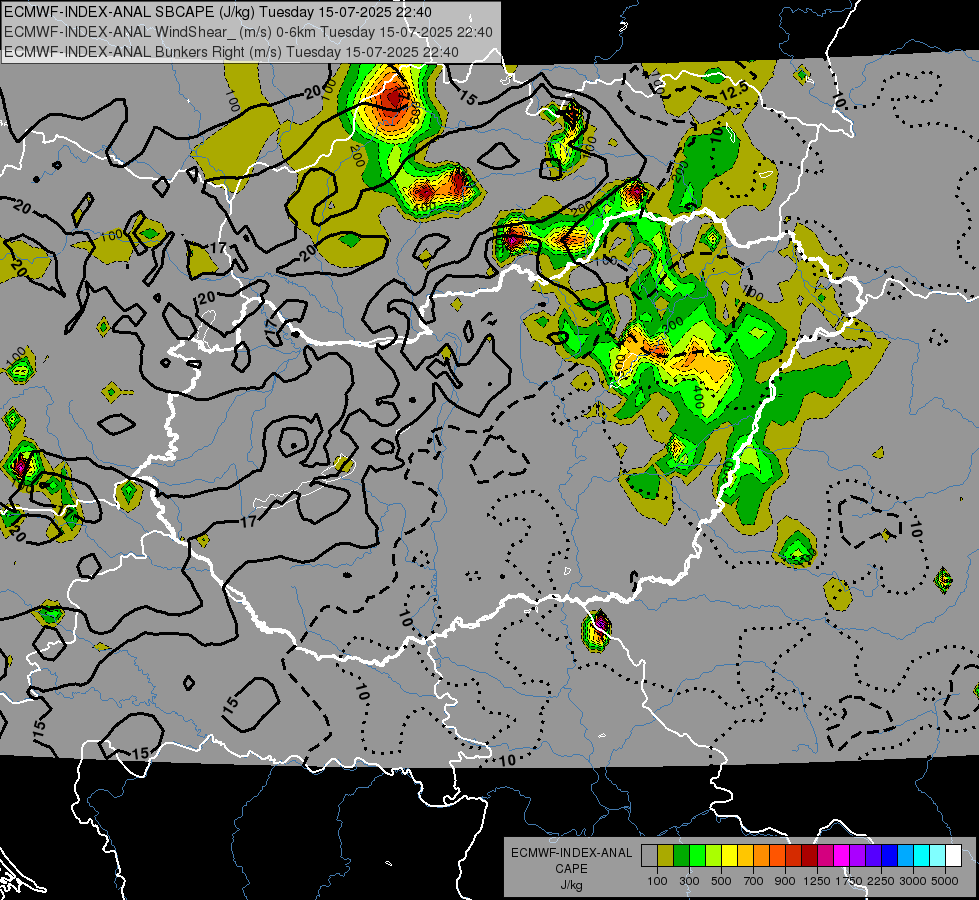This screenshot has height=900, width=979.
Task: Click the 500 tick label in legend
Action: coord(721,881)
